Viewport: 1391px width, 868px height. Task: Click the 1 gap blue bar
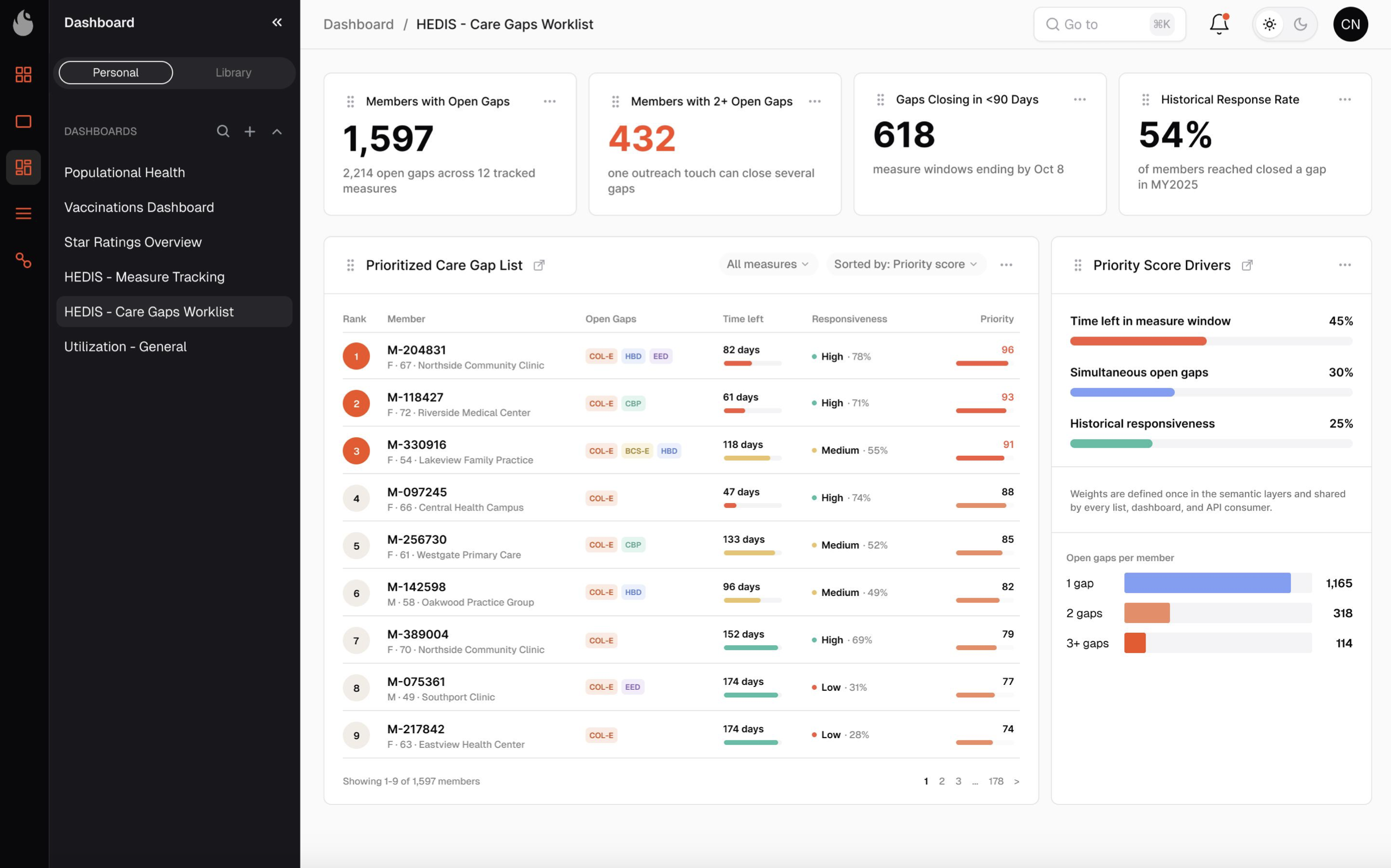click(x=1207, y=583)
